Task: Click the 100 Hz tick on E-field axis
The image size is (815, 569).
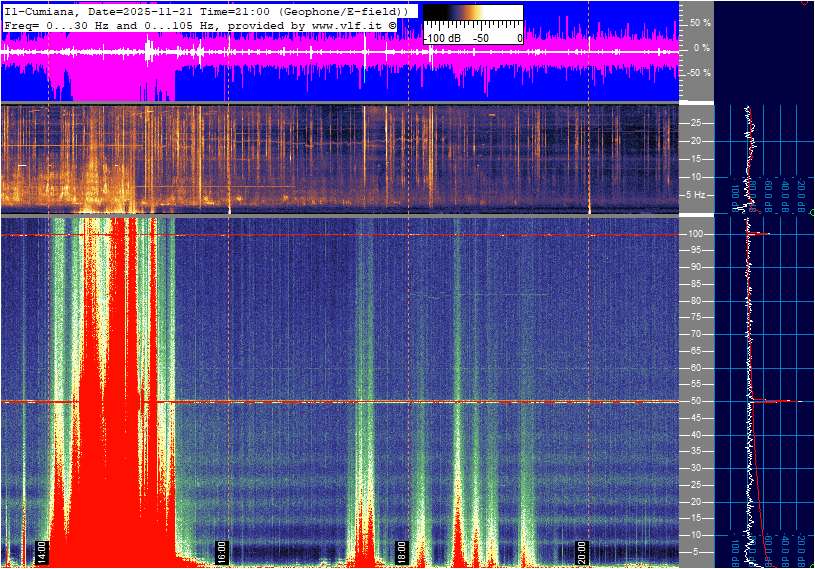Action: coord(697,234)
